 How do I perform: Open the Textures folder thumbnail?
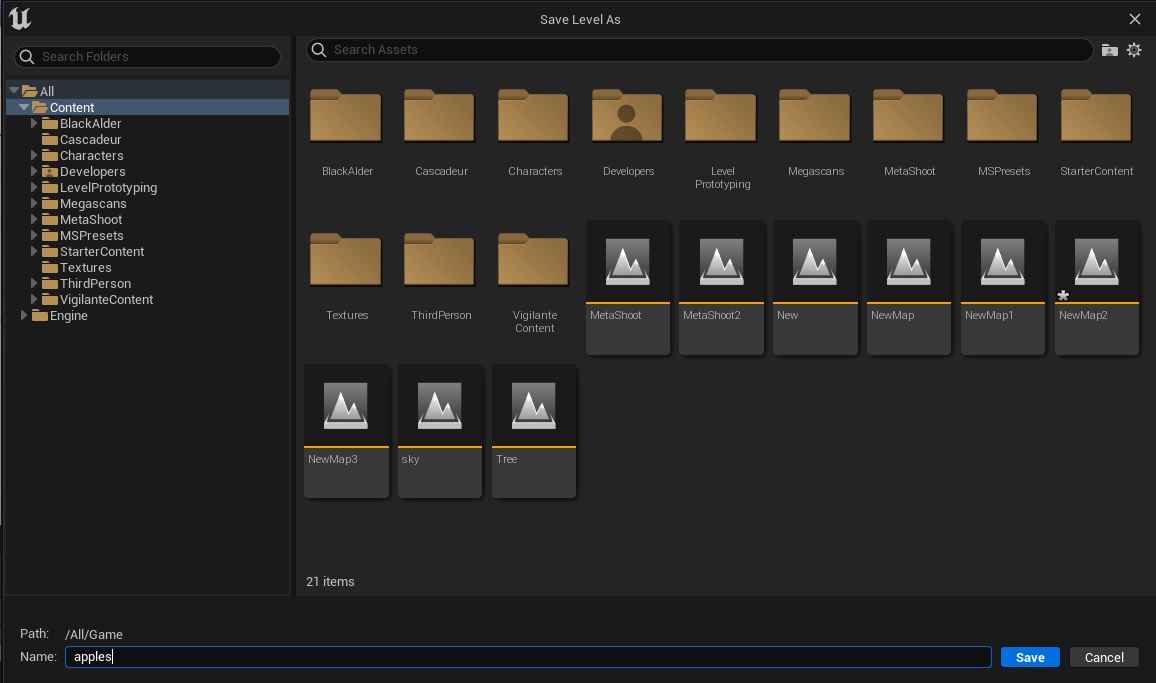[x=346, y=260]
